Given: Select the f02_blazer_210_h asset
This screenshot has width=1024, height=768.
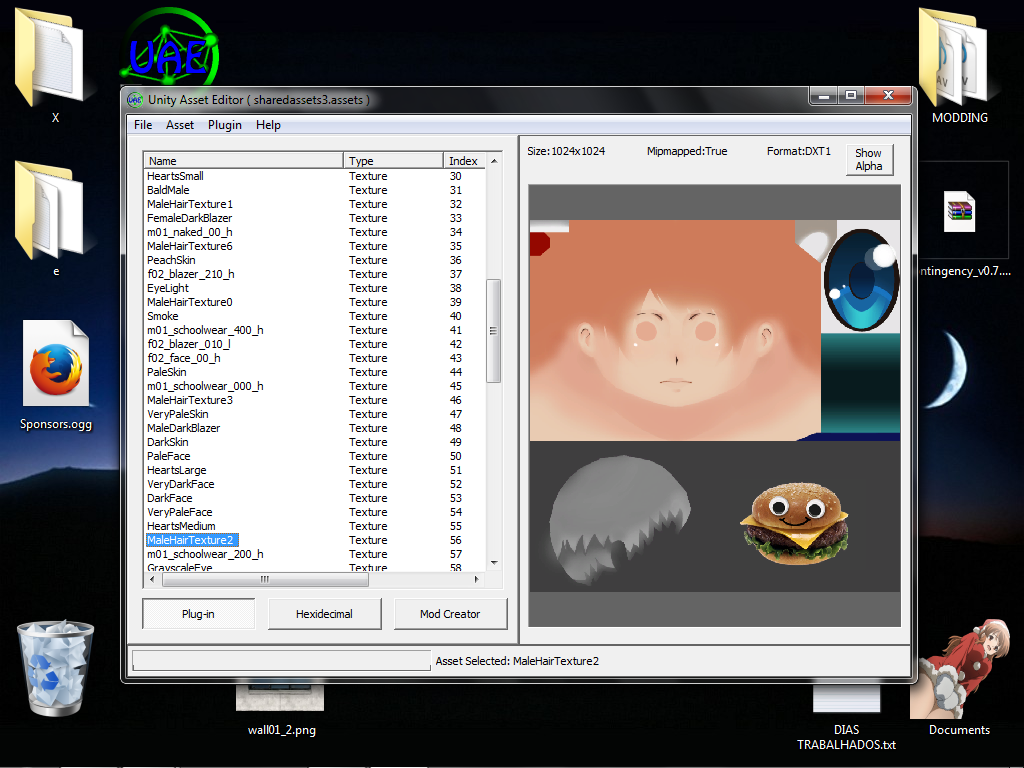Looking at the screenshot, I should 315,274.
